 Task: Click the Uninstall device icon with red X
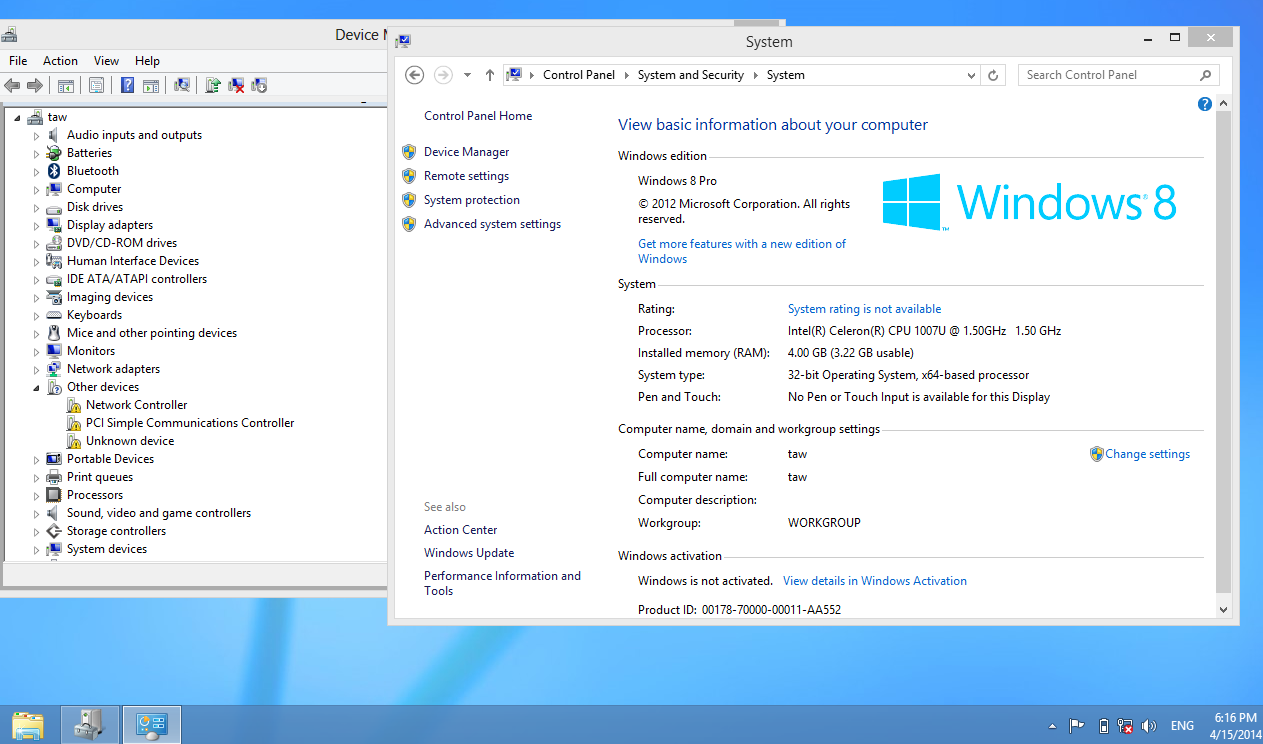[237, 86]
